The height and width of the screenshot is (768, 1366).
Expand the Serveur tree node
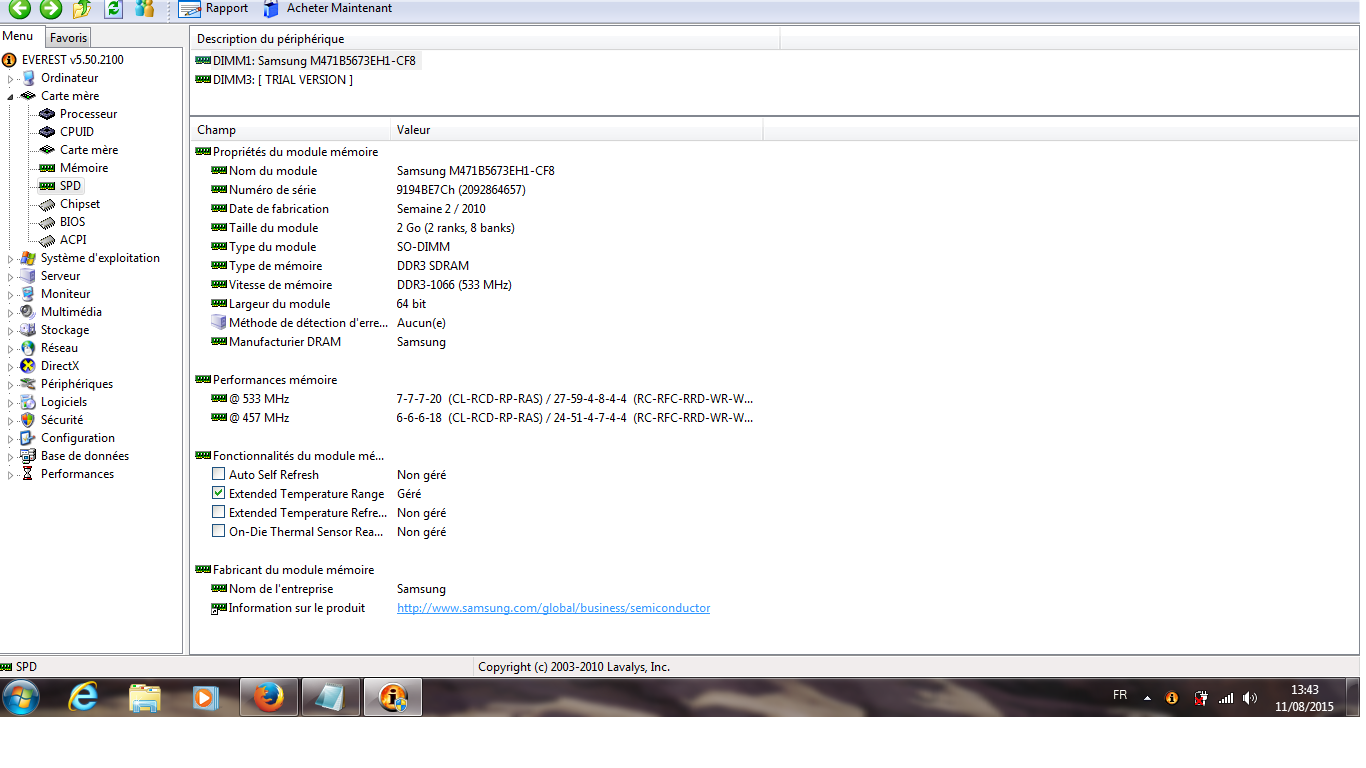[11, 276]
